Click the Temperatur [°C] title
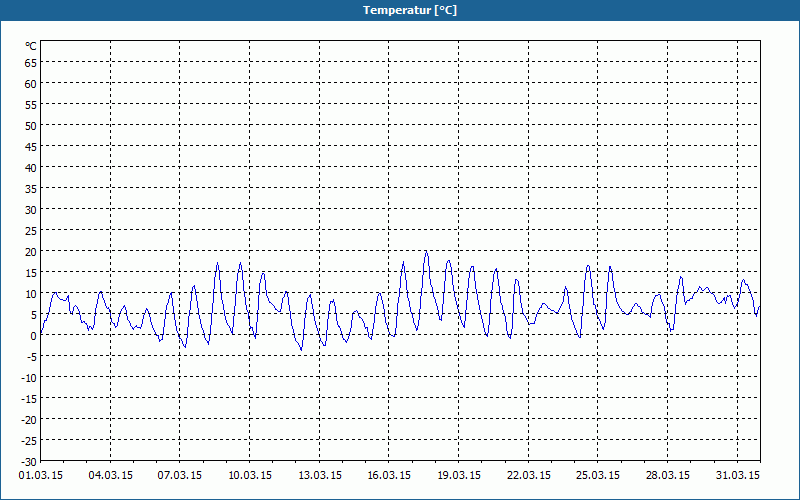 pos(410,10)
